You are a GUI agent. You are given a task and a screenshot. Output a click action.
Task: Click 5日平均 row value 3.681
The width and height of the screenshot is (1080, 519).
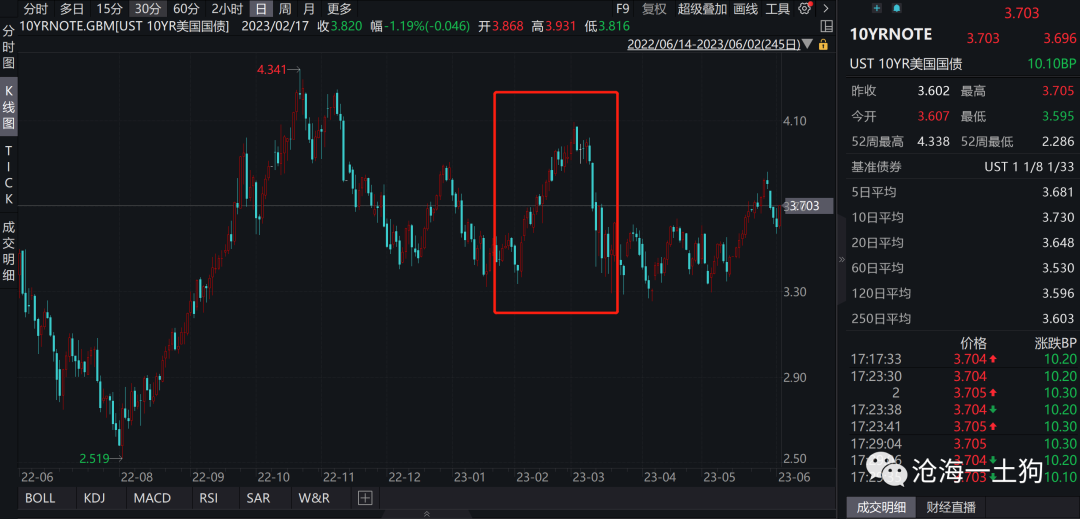pos(1058,192)
